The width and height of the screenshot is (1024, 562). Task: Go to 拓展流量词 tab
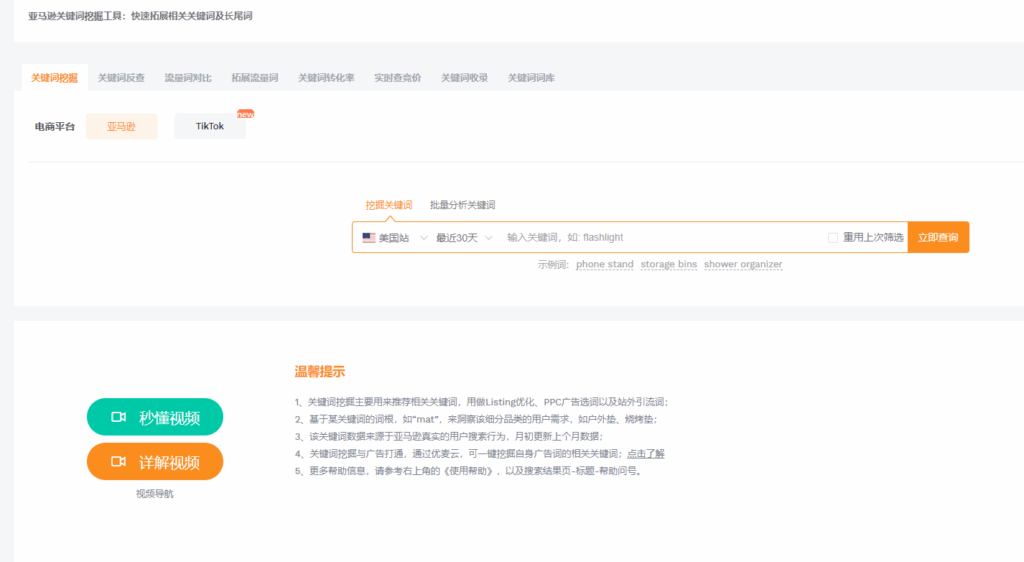point(255,78)
